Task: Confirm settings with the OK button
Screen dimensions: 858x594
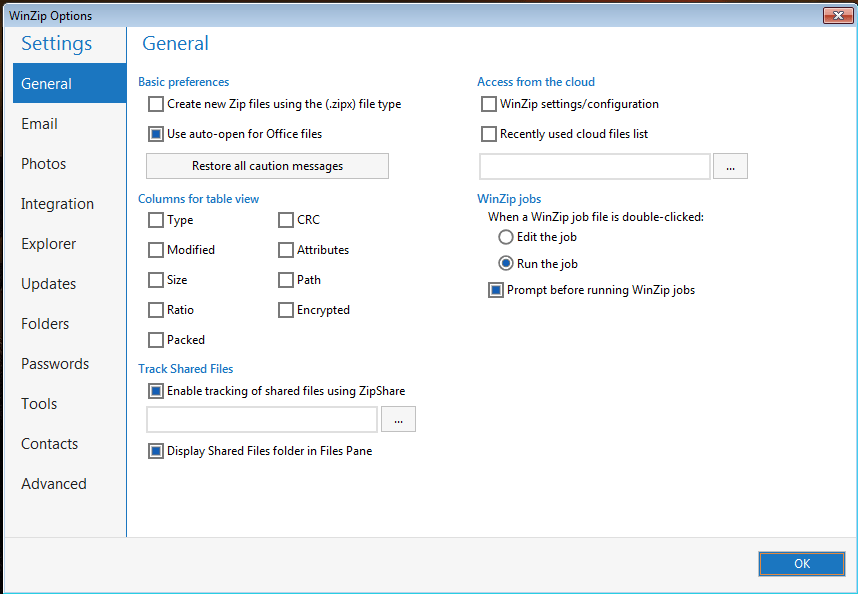Action: [x=802, y=563]
